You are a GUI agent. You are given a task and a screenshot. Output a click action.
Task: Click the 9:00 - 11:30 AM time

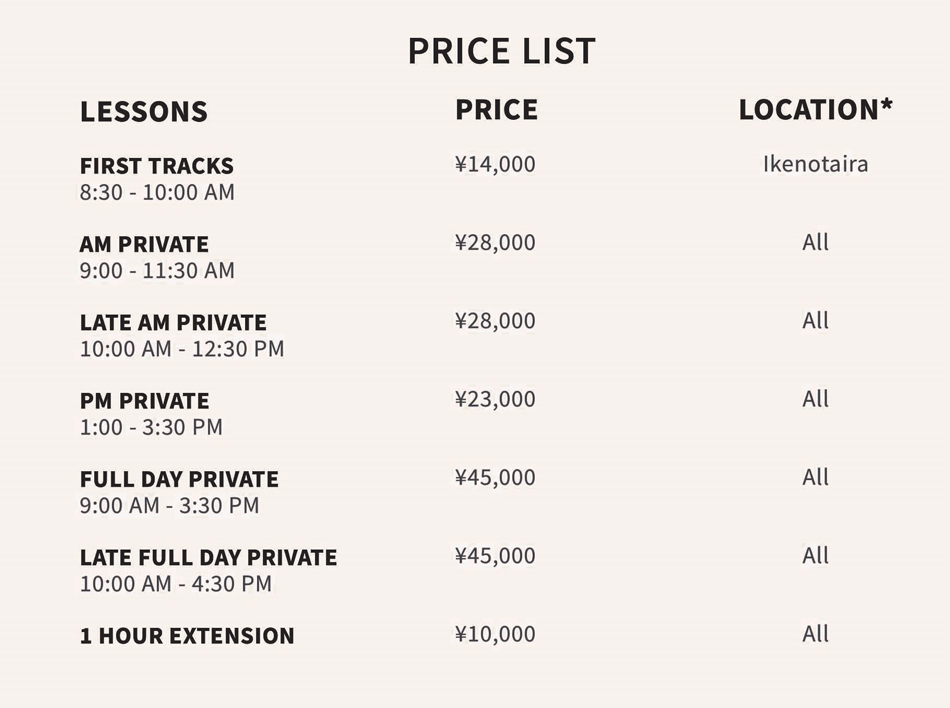(157, 270)
